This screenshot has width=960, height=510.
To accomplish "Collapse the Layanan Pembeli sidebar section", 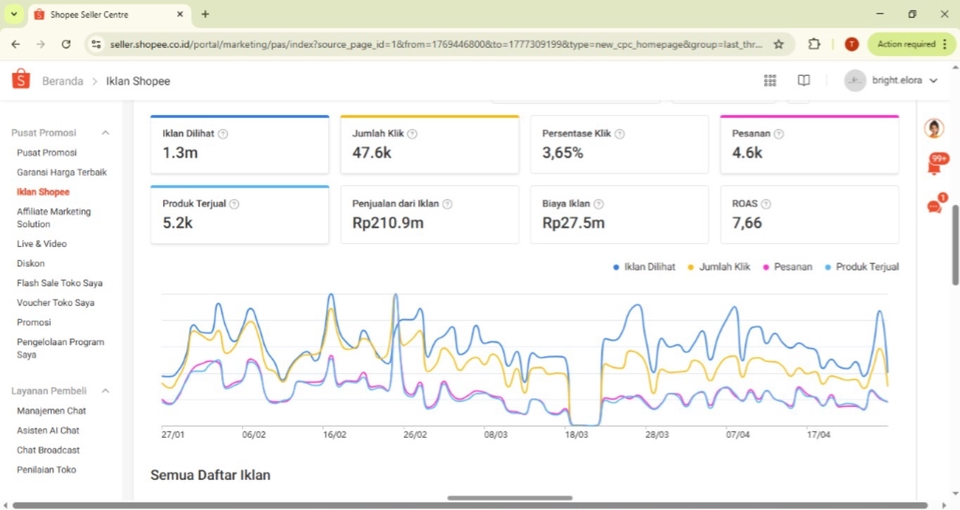I will pyautogui.click(x=105, y=391).
